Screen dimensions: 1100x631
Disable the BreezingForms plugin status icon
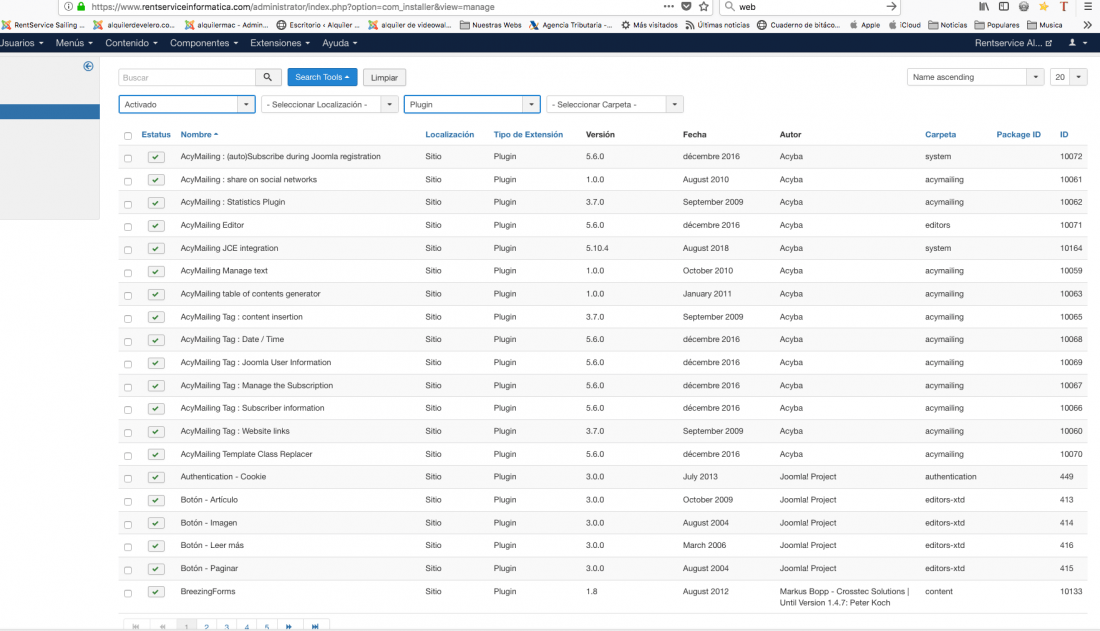coord(156,592)
